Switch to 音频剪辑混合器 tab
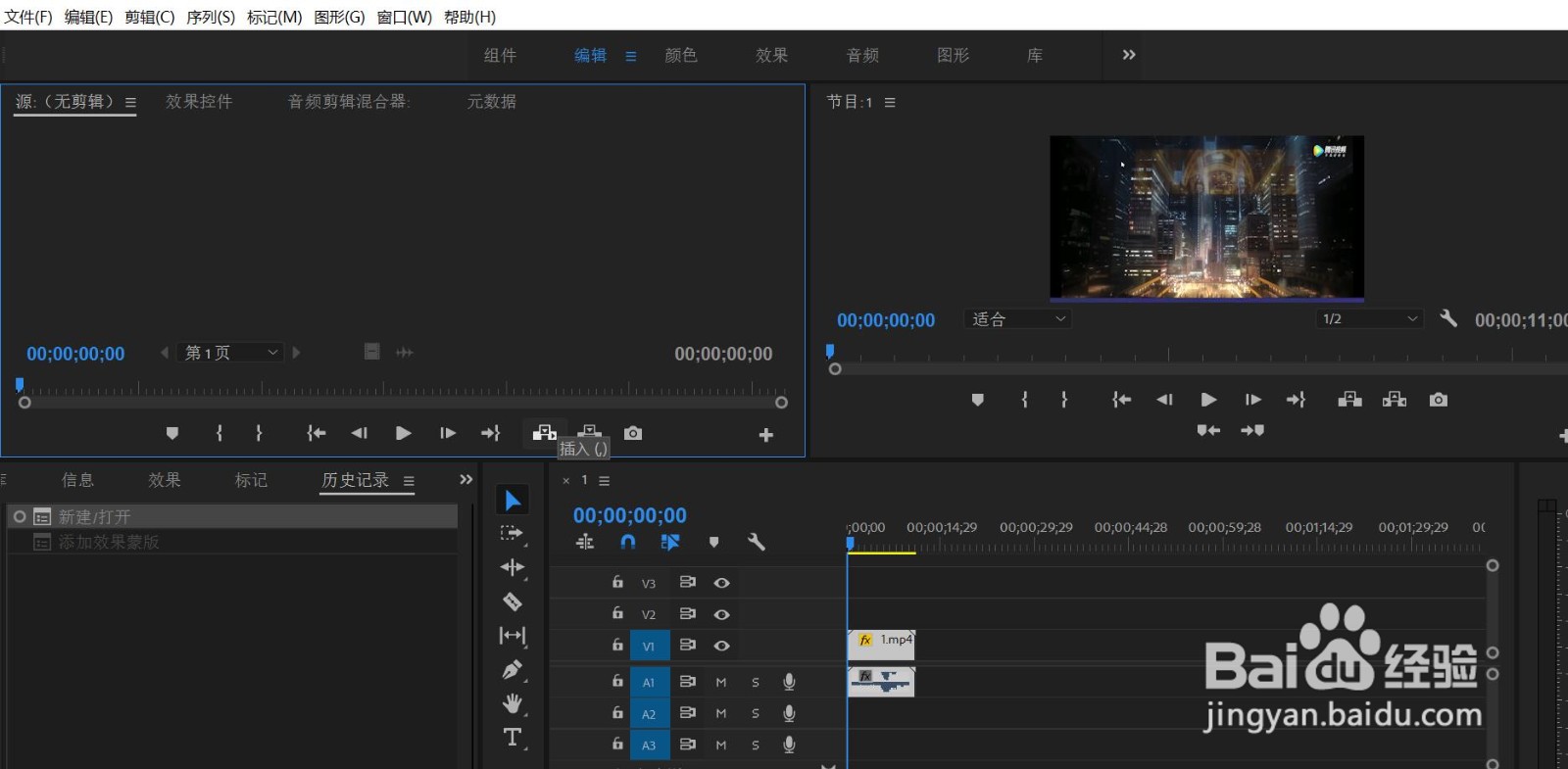Screen dimensions: 1568x769 [349, 102]
